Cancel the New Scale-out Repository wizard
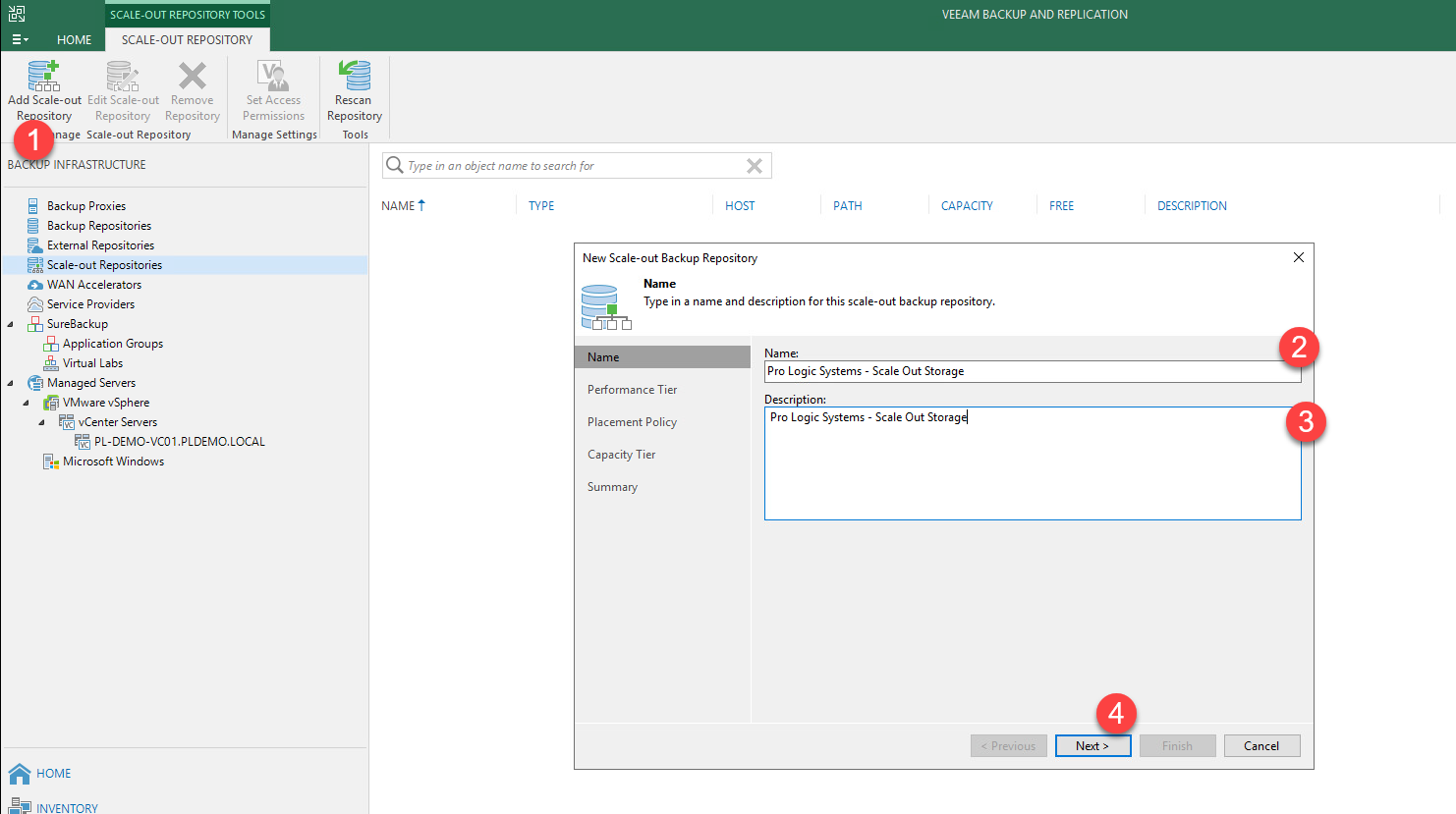1456x814 pixels. pos(1260,746)
